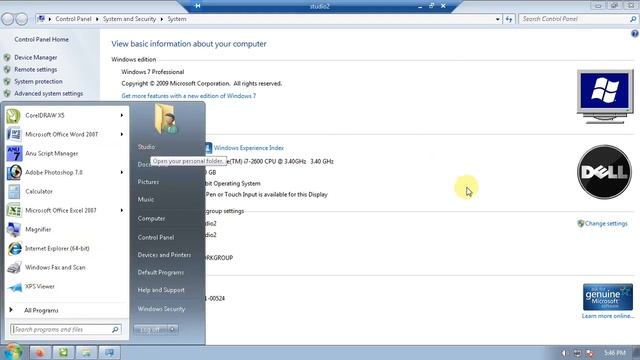Click Change settings link
This screenshot has height=360, width=640.
[x=606, y=223]
